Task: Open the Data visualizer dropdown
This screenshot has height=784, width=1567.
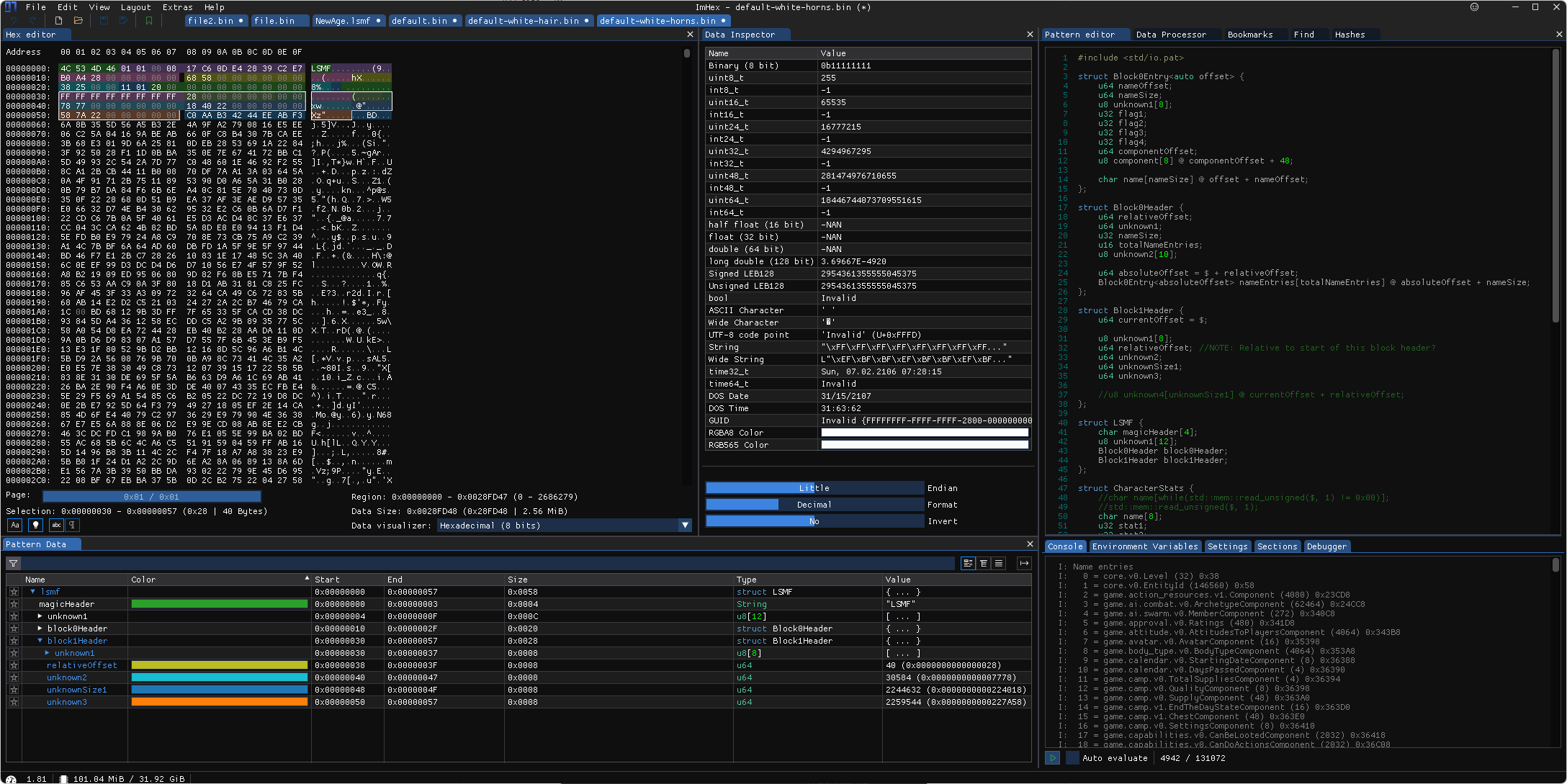Action: (684, 526)
